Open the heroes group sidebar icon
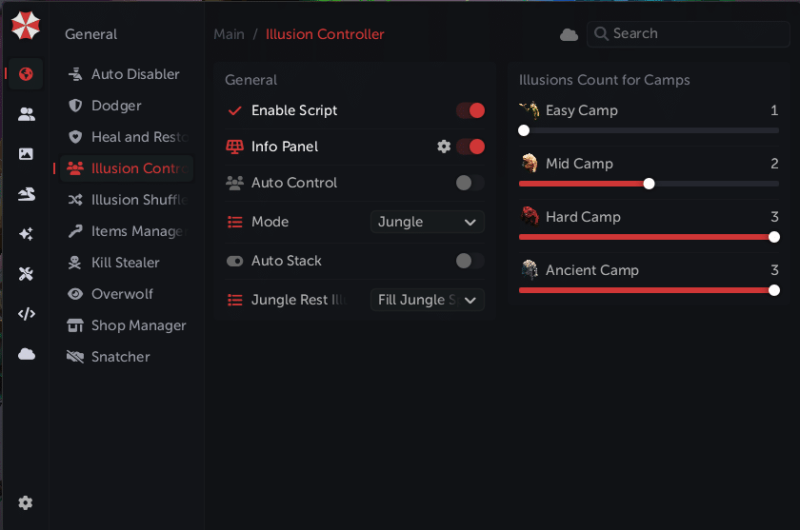The image size is (800, 530). pyautogui.click(x=26, y=114)
